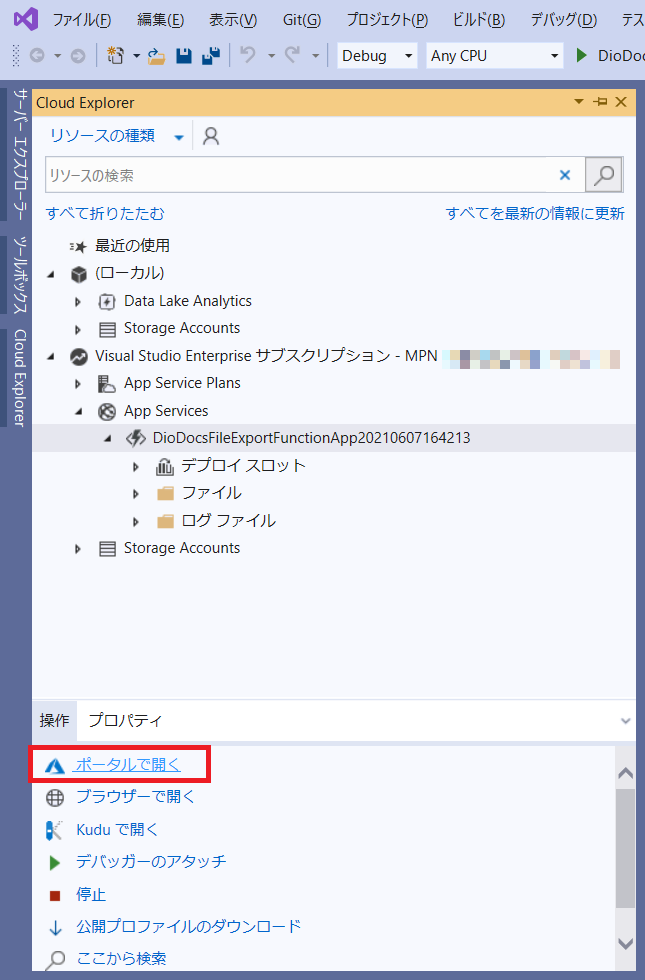Click the デプロイ スロット icon
Screen dimensions: 645x980
coord(165,466)
